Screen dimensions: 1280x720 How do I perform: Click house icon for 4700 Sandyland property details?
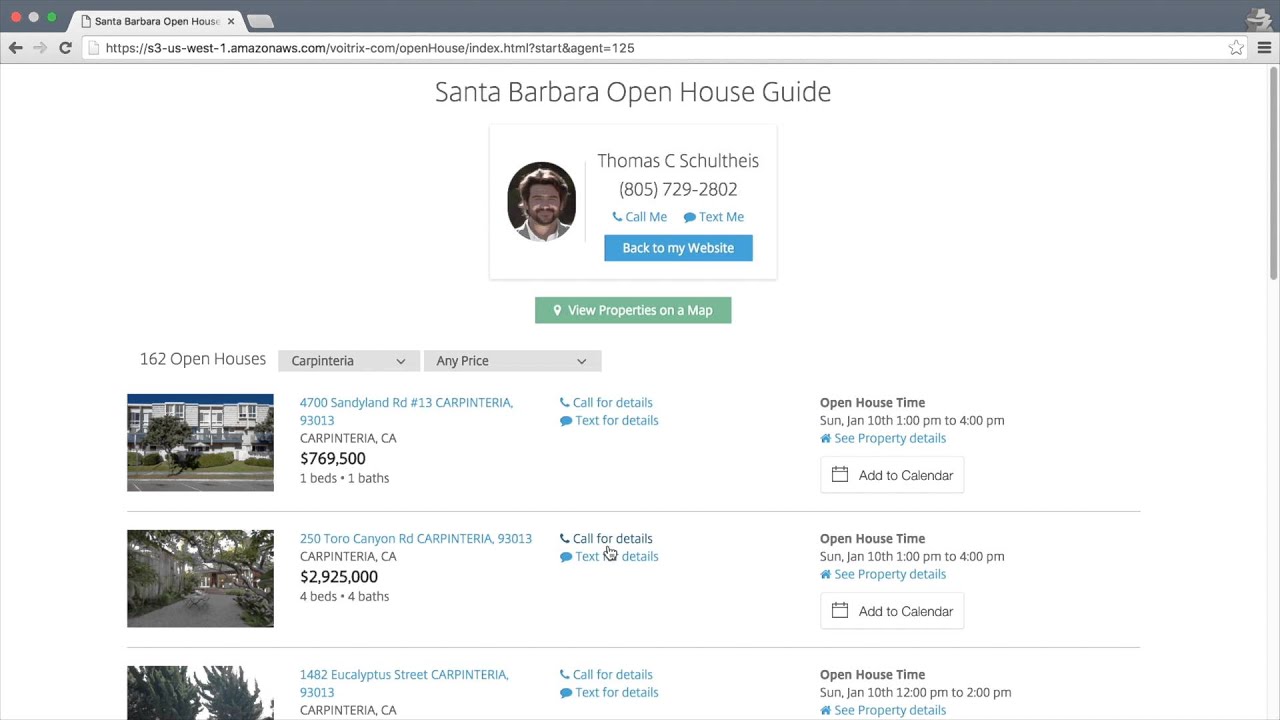coord(826,438)
